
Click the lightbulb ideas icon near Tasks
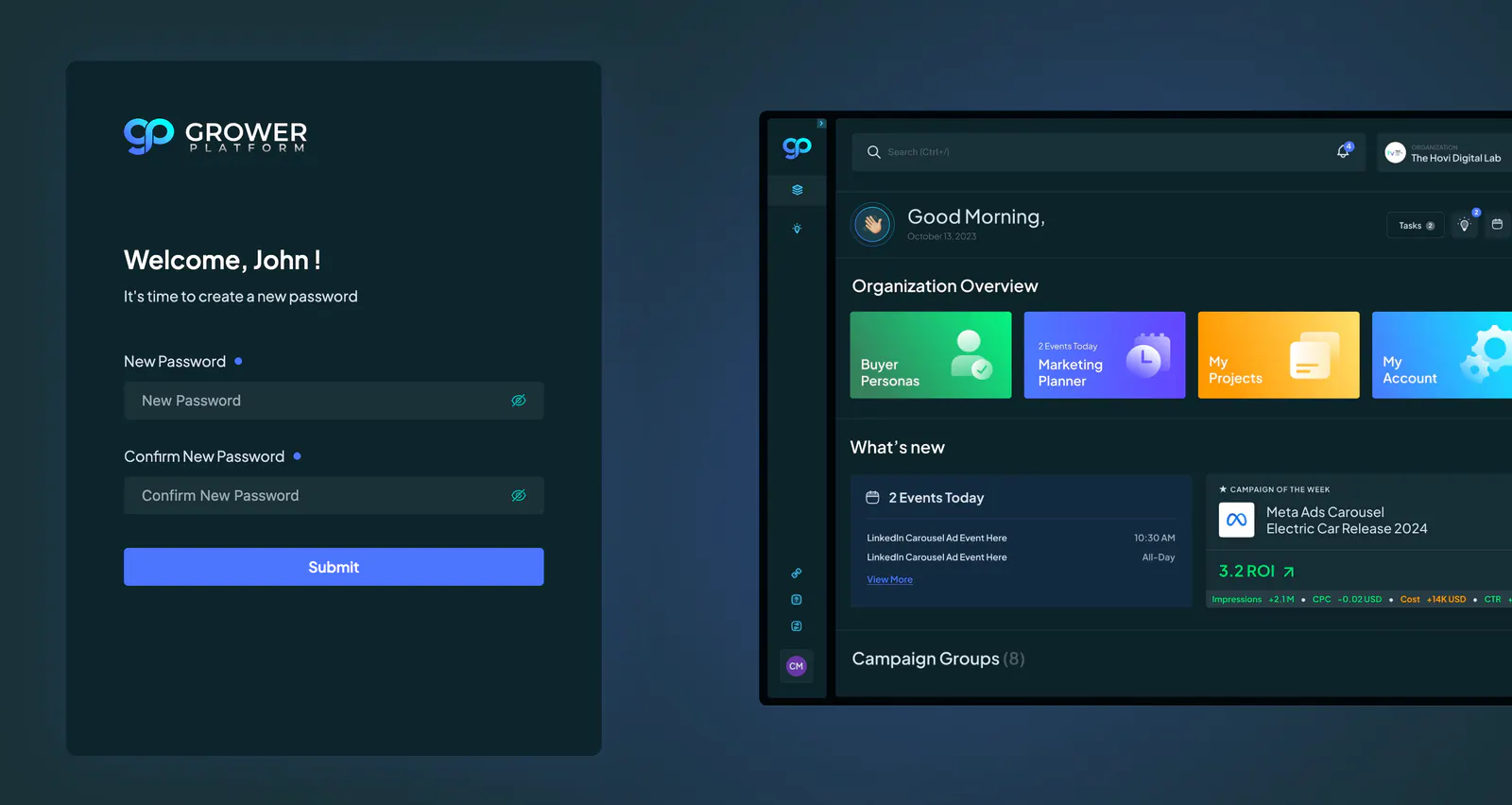pyautogui.click(x=1465, y=225)
